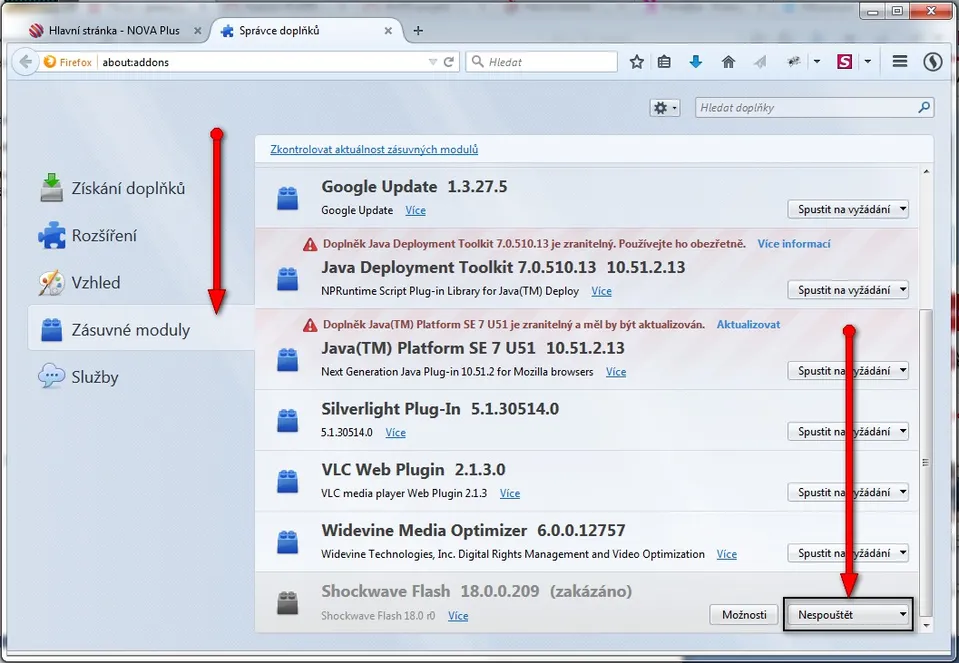This screenshot has height=663, width=959.
Task: Click the round toolbar icon at far right
Action: click(933, 62)
